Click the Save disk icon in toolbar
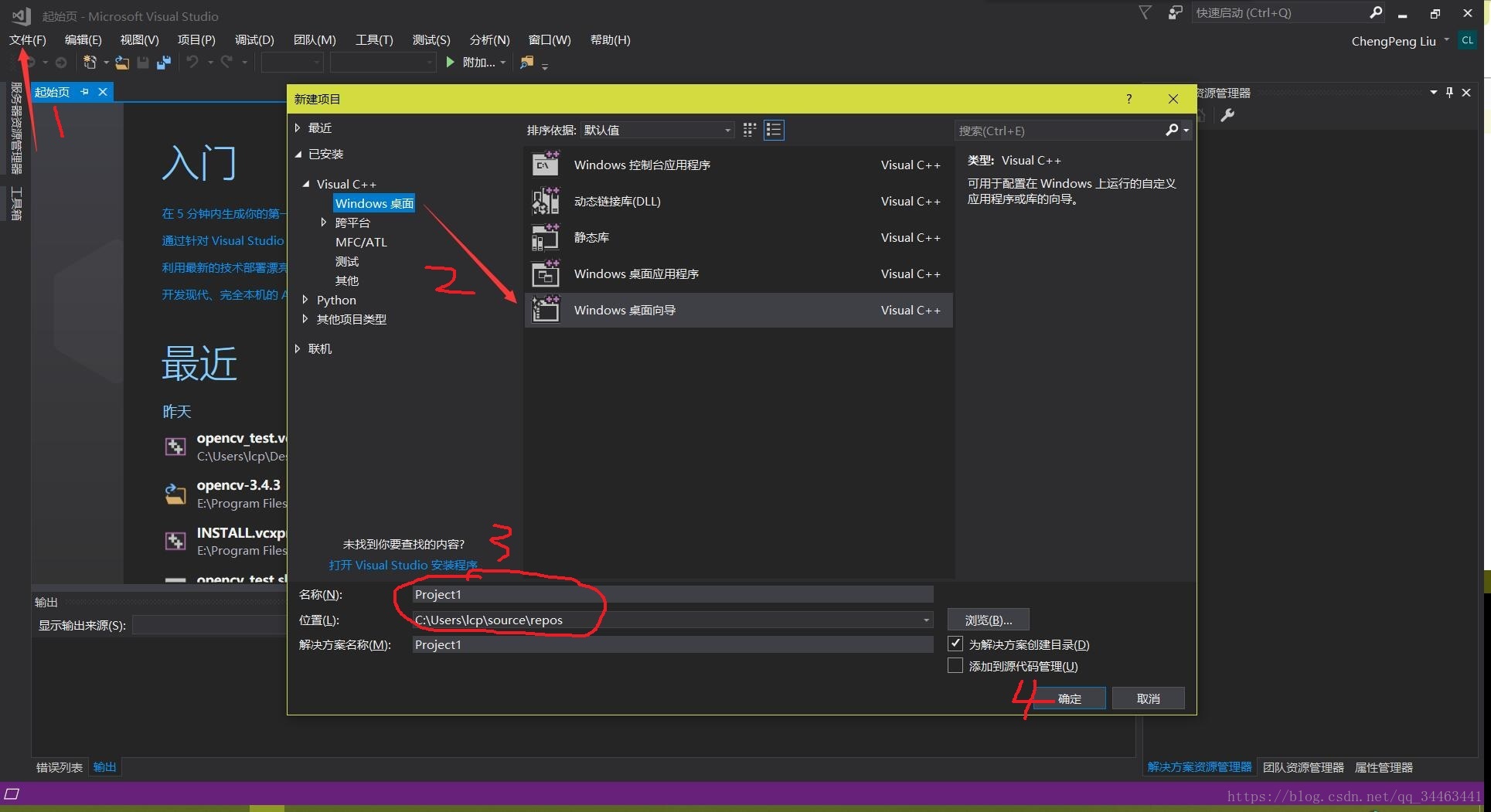 (143, 63)
